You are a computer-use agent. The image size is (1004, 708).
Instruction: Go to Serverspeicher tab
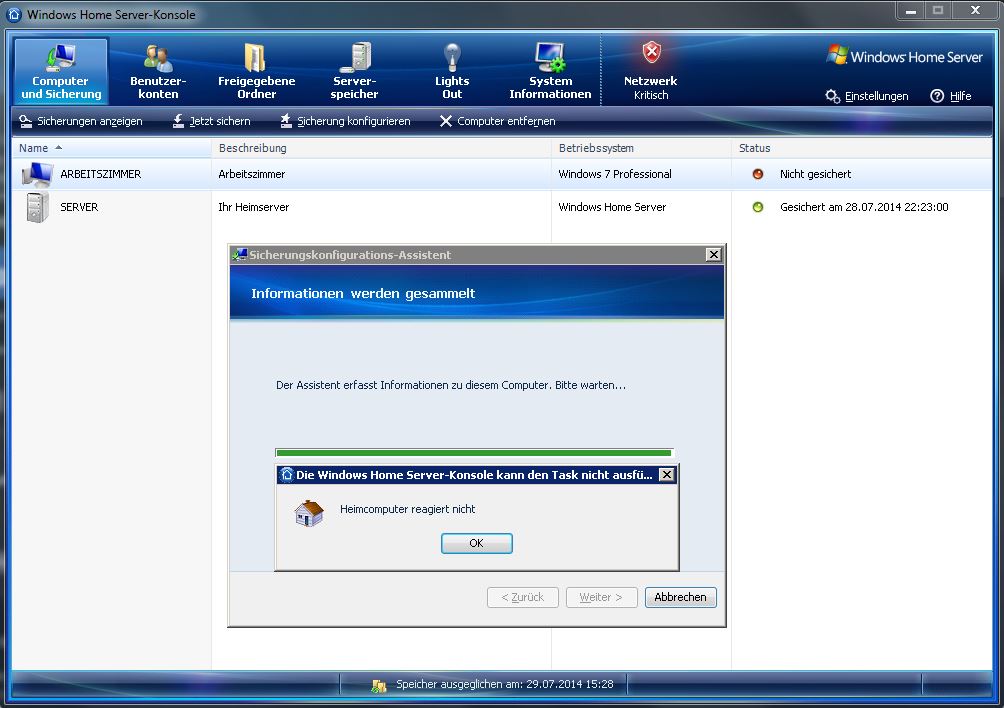coord(354,71)
